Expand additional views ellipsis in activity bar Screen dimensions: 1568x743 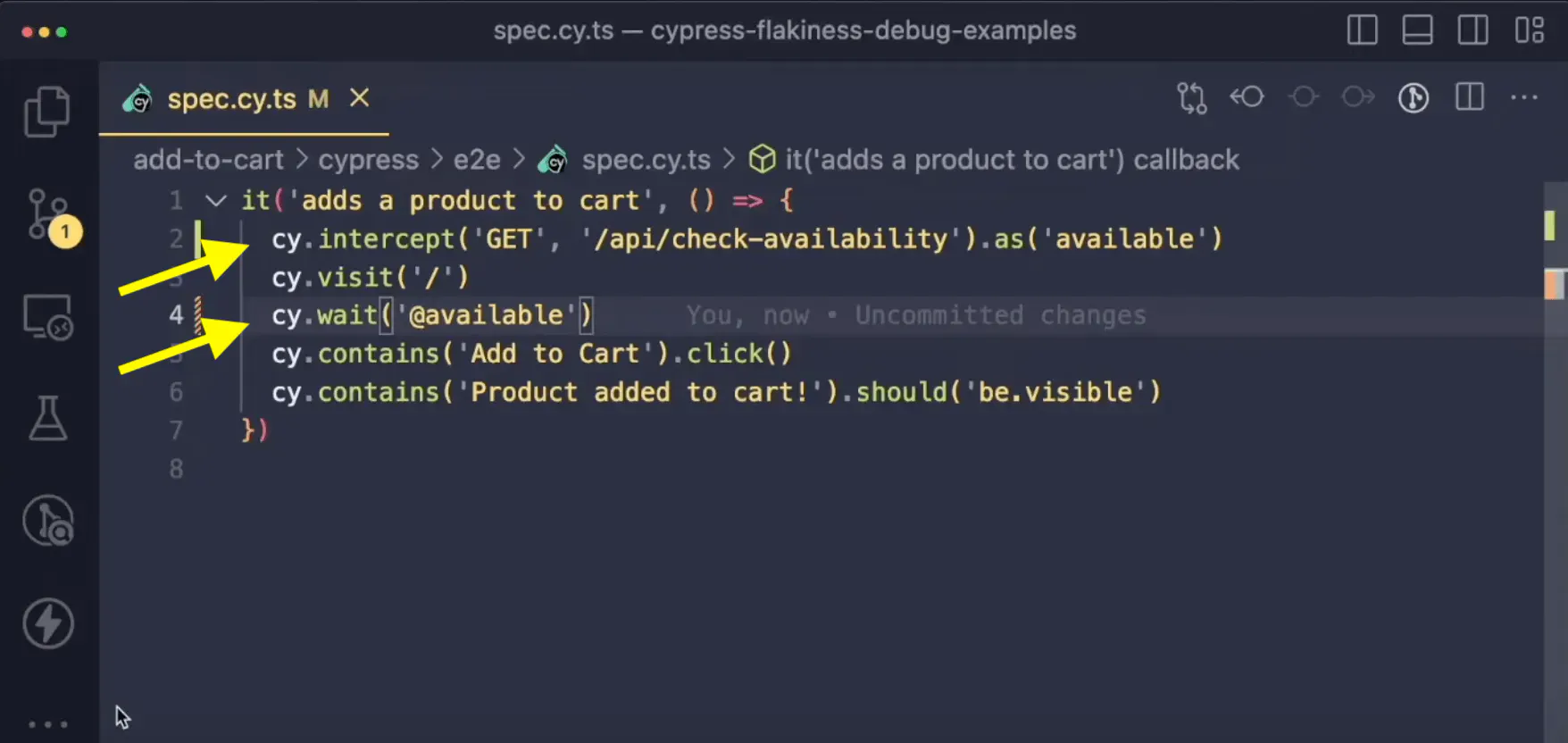(x=47, y=723)
